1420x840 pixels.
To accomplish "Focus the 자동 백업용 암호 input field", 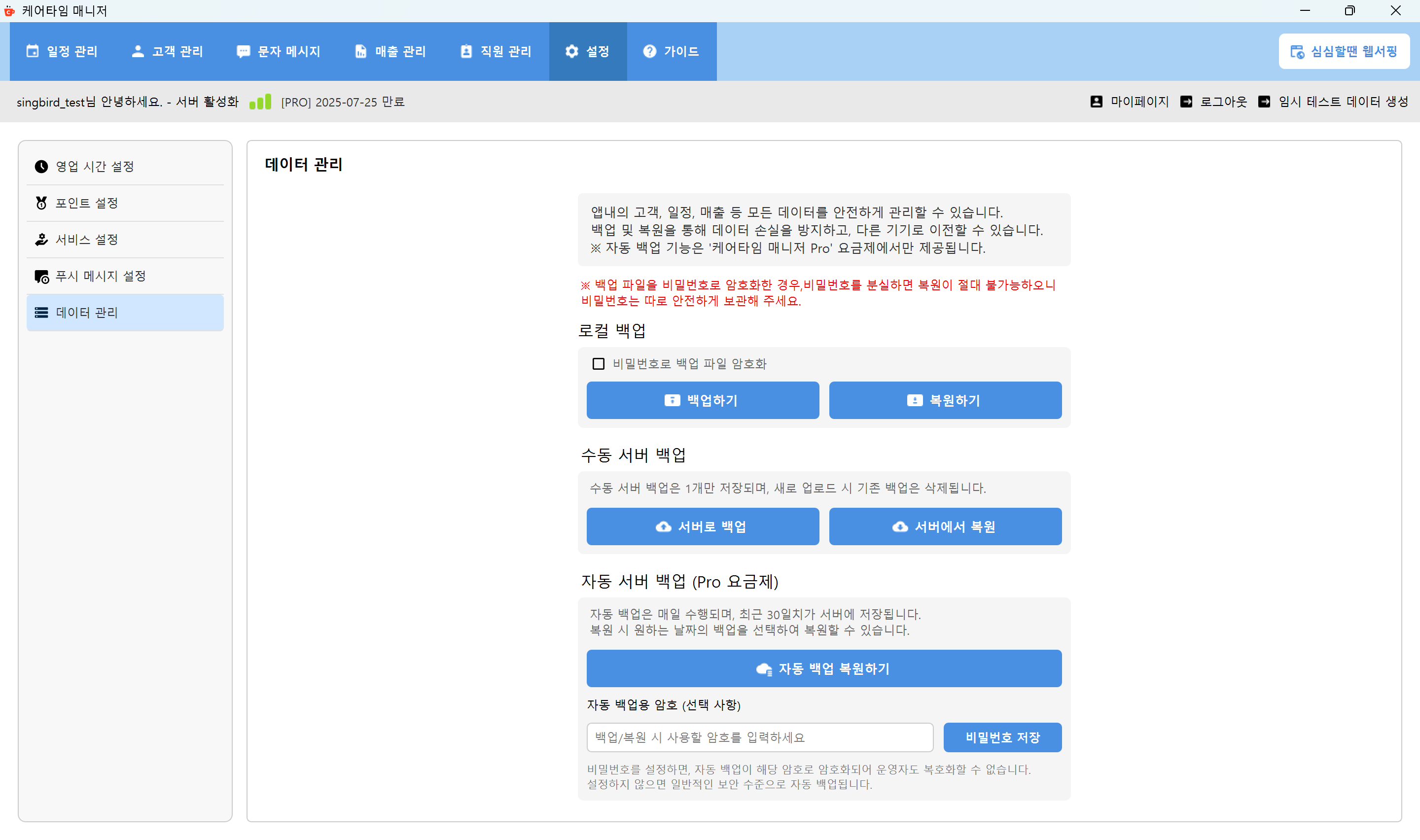I will pyautogui.click(x=759, y=737).
